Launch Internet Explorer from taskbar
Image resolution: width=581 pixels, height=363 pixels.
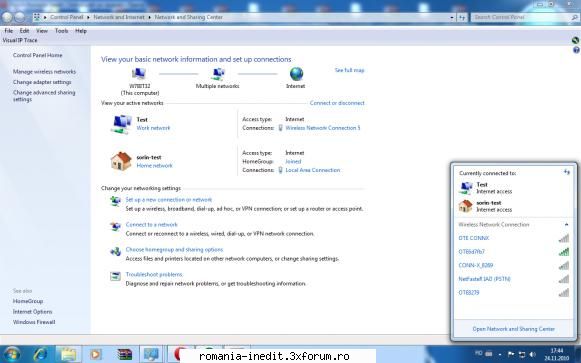coord(40,354)
